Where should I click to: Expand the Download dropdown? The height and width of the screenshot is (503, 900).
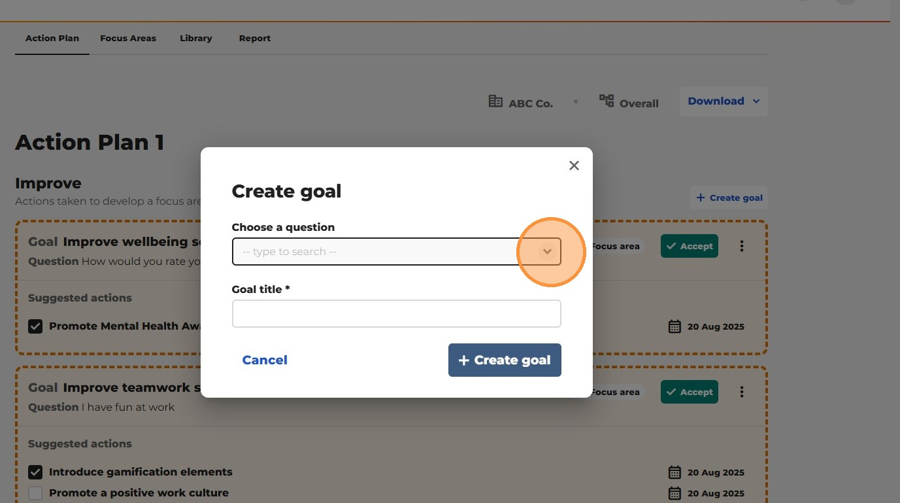tap(723, 101)
